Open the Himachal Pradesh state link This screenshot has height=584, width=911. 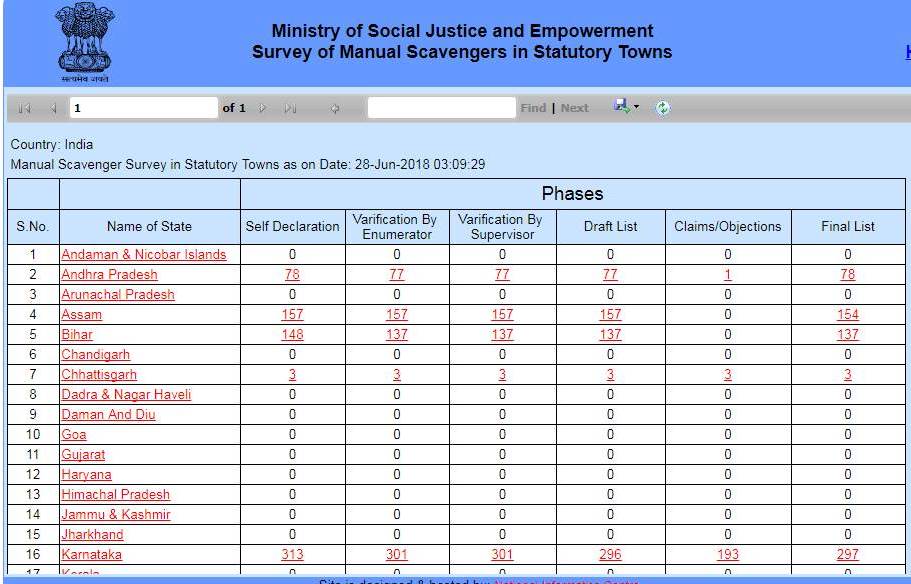click(116, 495)
